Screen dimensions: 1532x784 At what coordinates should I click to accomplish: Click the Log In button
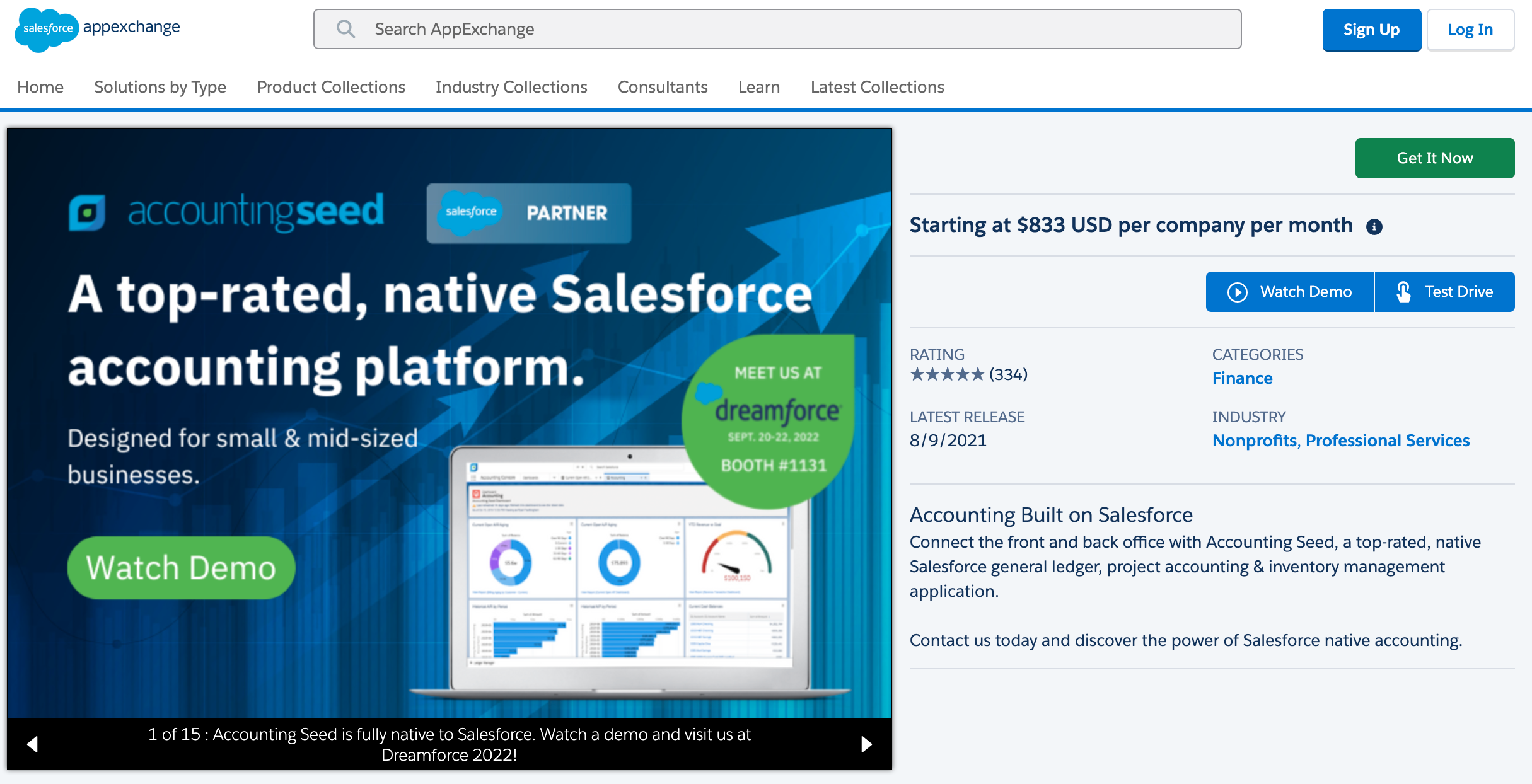tap(1470, 30)
